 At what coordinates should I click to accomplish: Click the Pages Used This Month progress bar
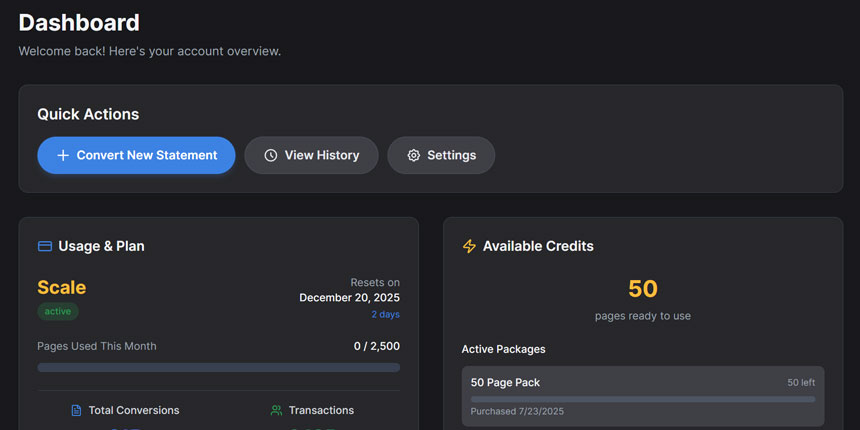[218, 367]
